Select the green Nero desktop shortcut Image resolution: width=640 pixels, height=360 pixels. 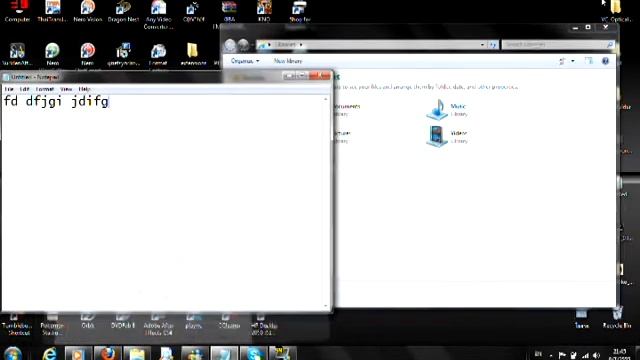52,54
